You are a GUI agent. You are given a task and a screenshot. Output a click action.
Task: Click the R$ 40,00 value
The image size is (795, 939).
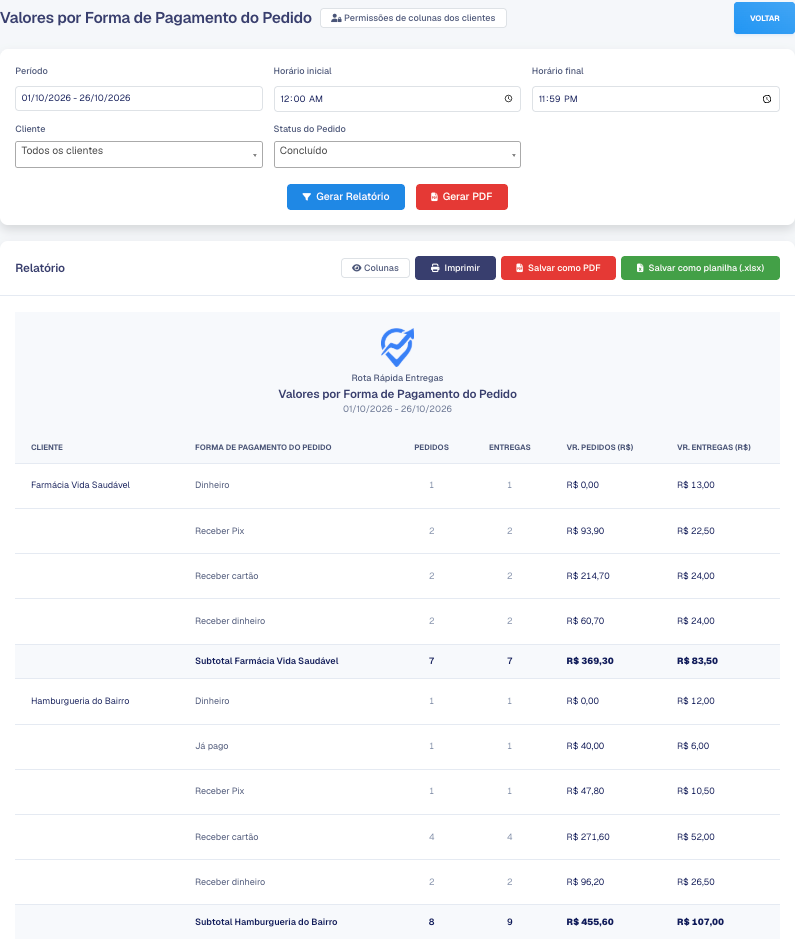(x=585, y=746)
